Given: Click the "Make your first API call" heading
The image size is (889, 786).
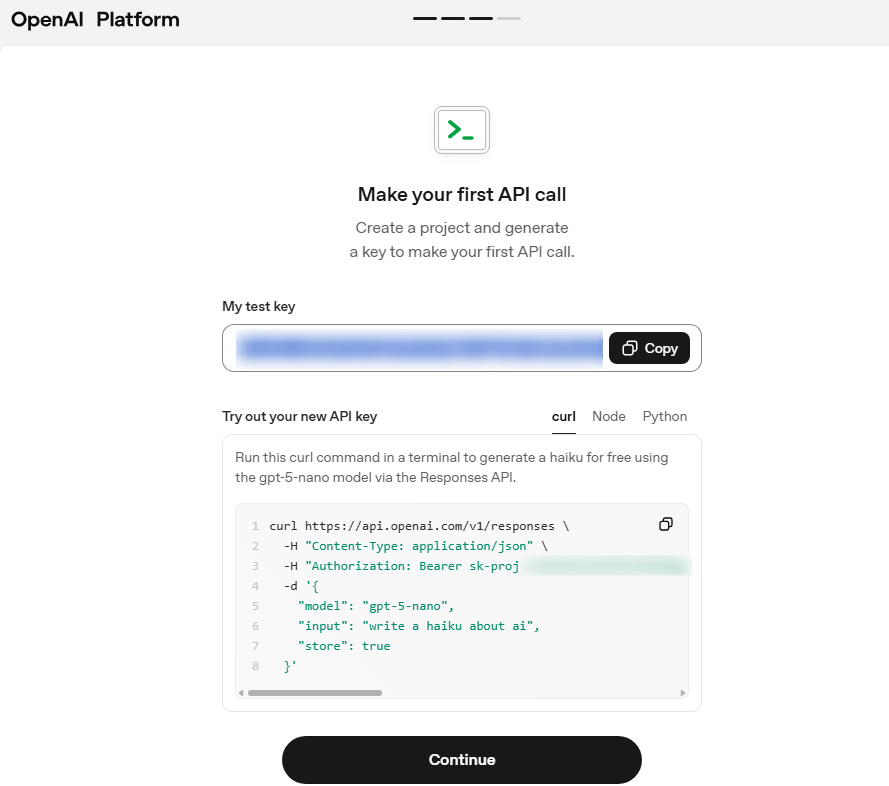Looking at the screenshot, I should coord(461,194).
